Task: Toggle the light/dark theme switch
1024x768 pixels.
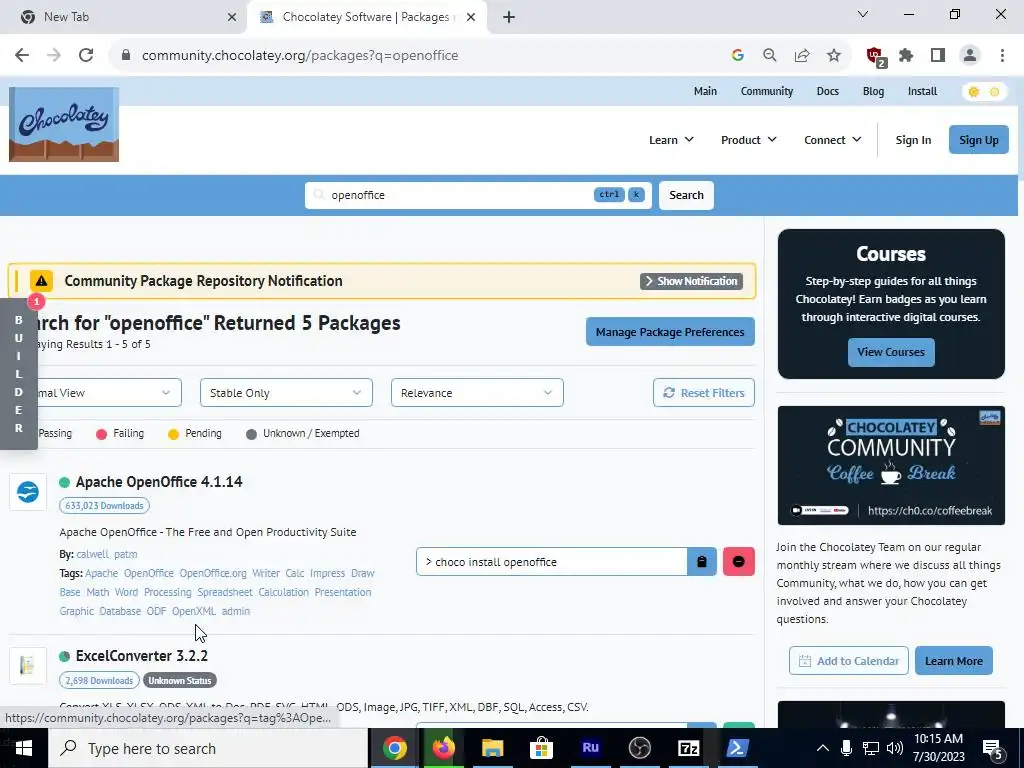Action: [984, 91]
